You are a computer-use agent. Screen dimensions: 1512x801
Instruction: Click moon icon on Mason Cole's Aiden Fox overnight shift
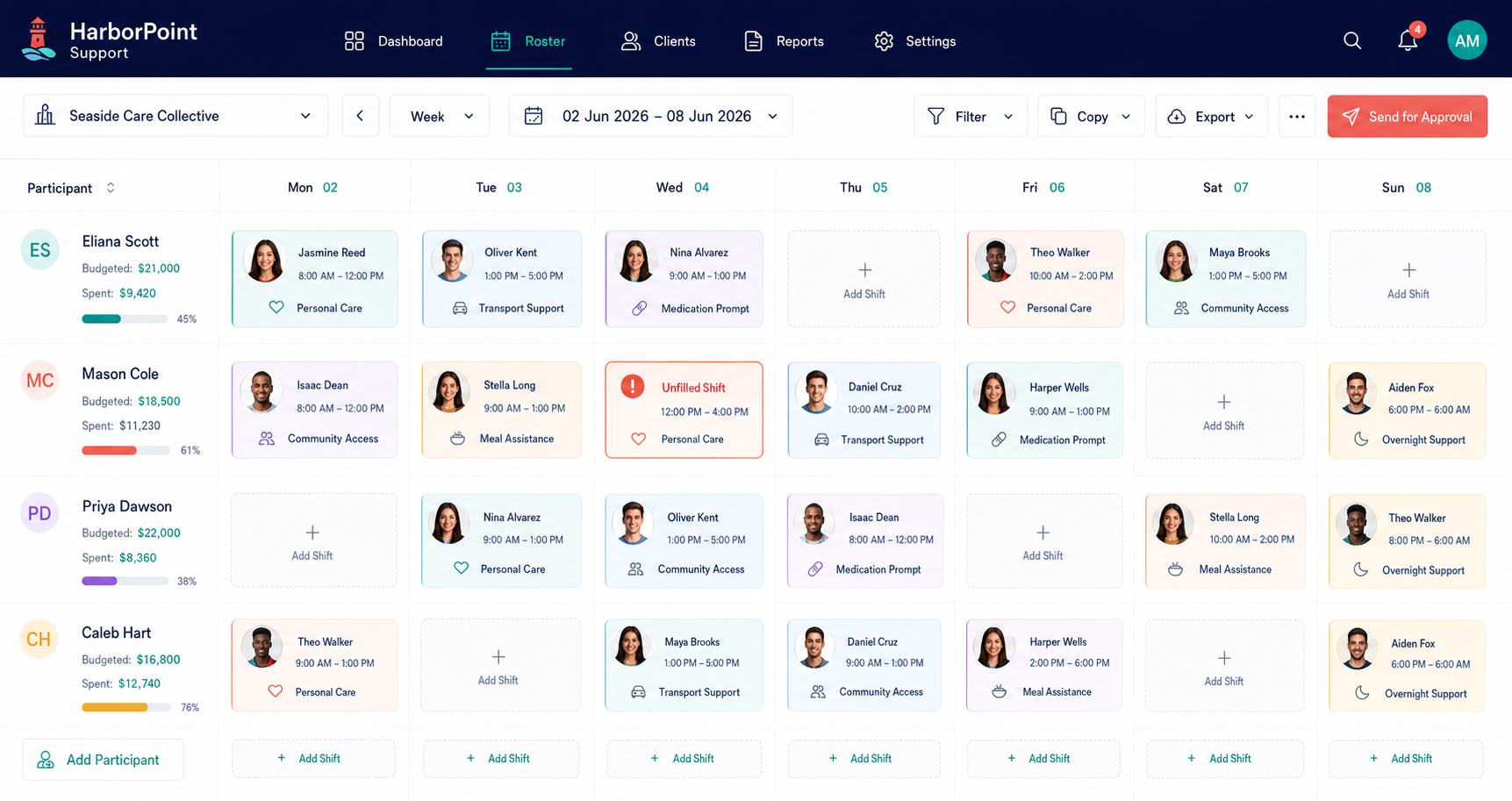1361,439
